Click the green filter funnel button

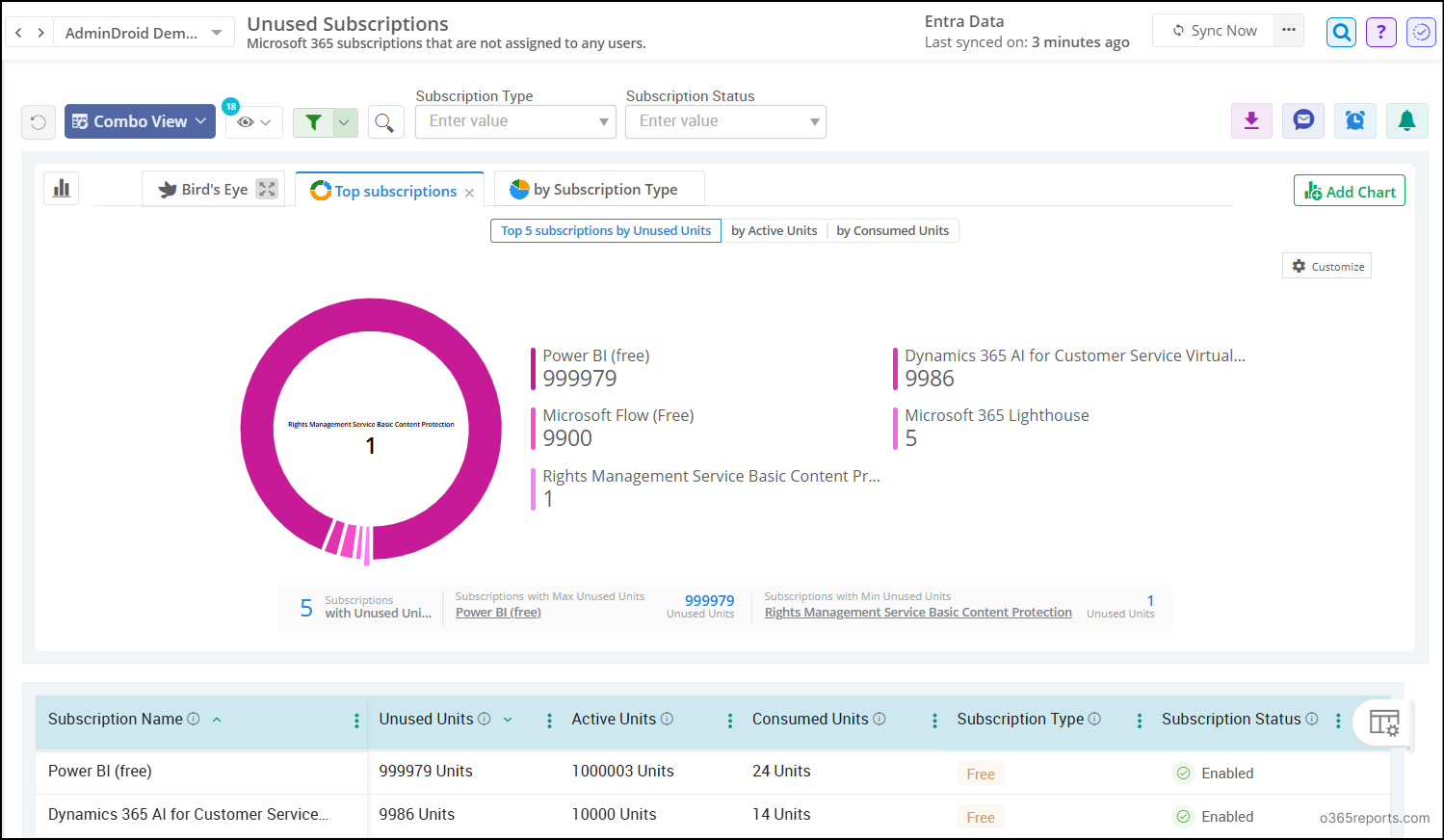[x=313, y=122]
